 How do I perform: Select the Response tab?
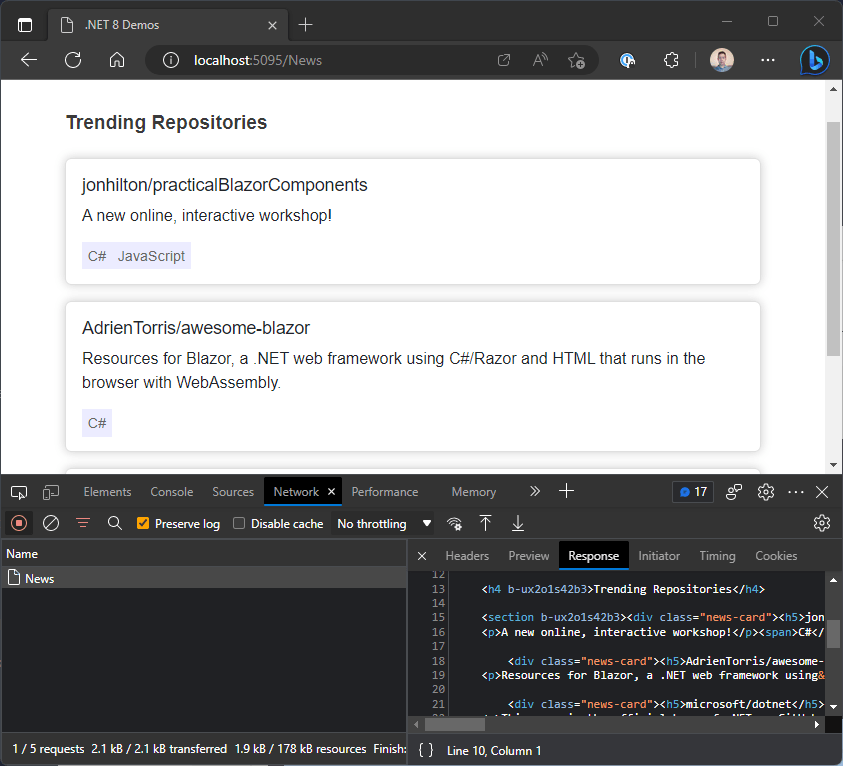(x=594, y=556)
